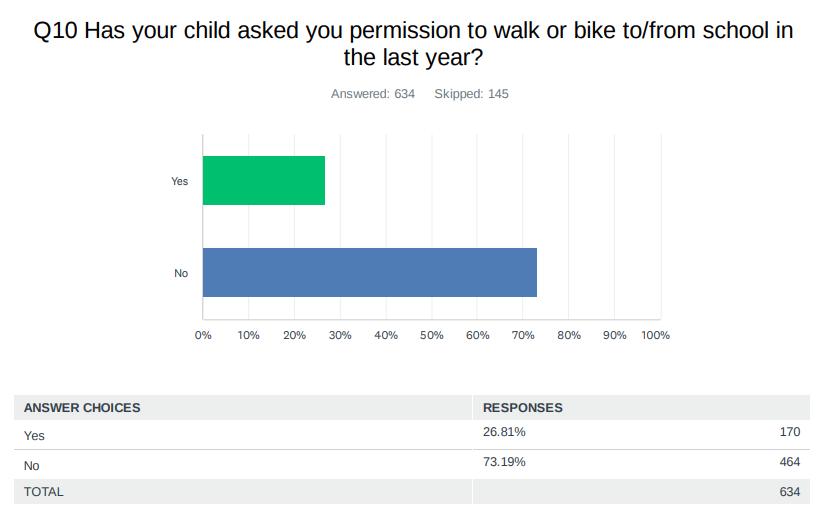Click the TOTAL row label
Image resolution: width=830 pixels, height=520 pixels.
coord(44,492)
